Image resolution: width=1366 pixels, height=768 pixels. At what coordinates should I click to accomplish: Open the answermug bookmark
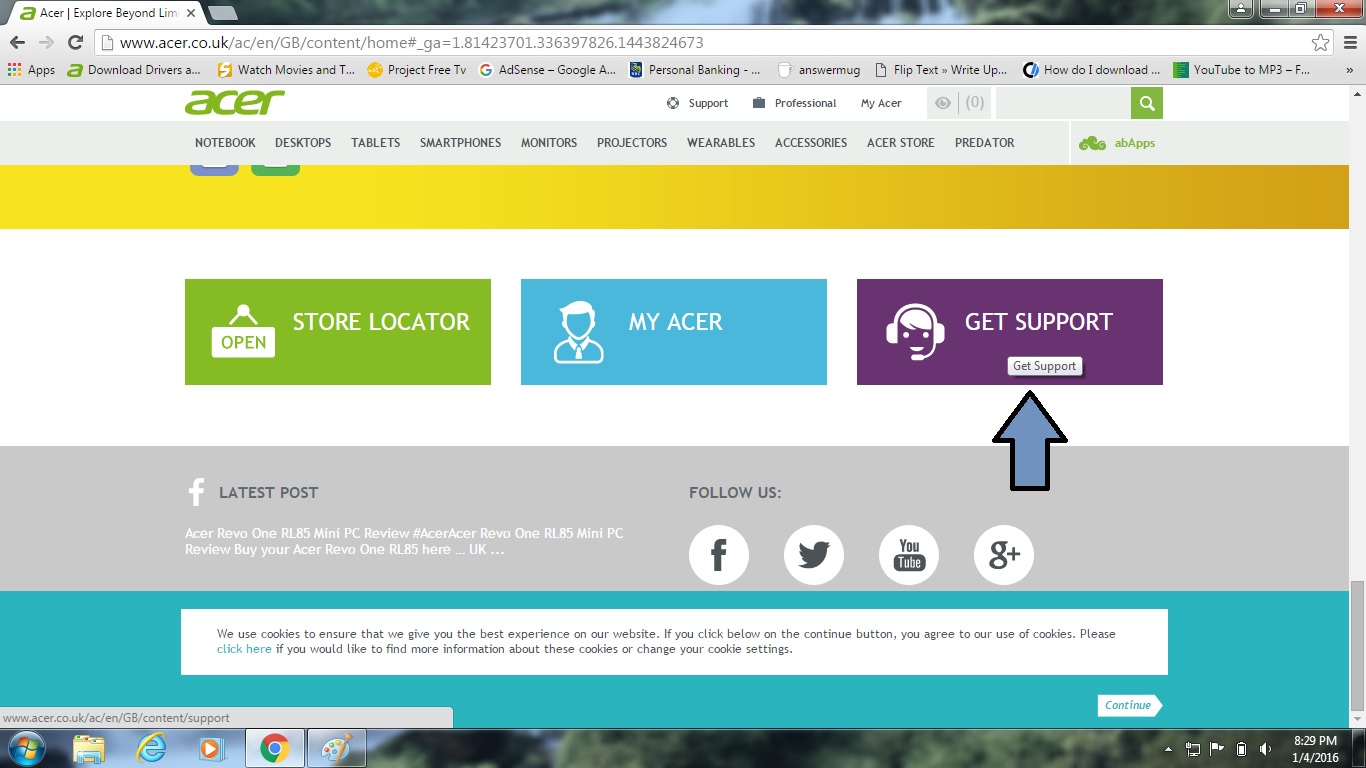coord(819,70)
